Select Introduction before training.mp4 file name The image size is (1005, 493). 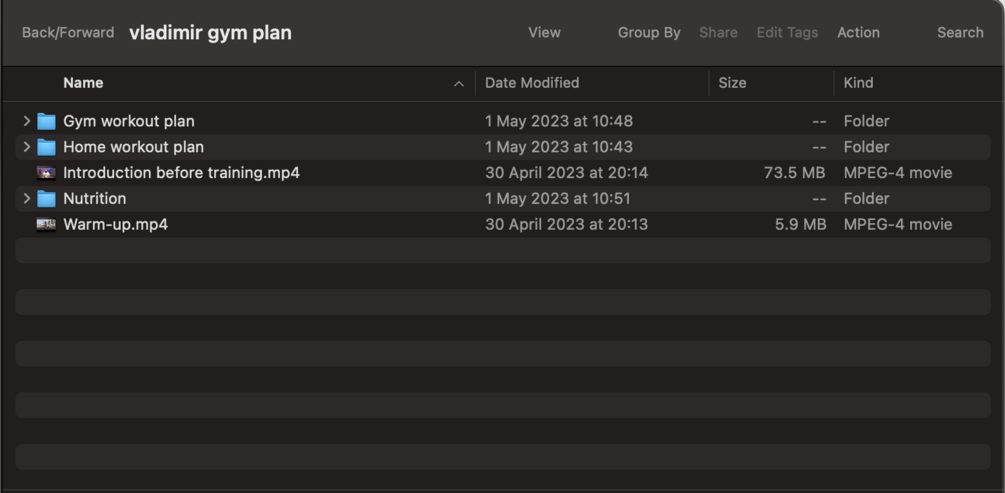(181, 173)
